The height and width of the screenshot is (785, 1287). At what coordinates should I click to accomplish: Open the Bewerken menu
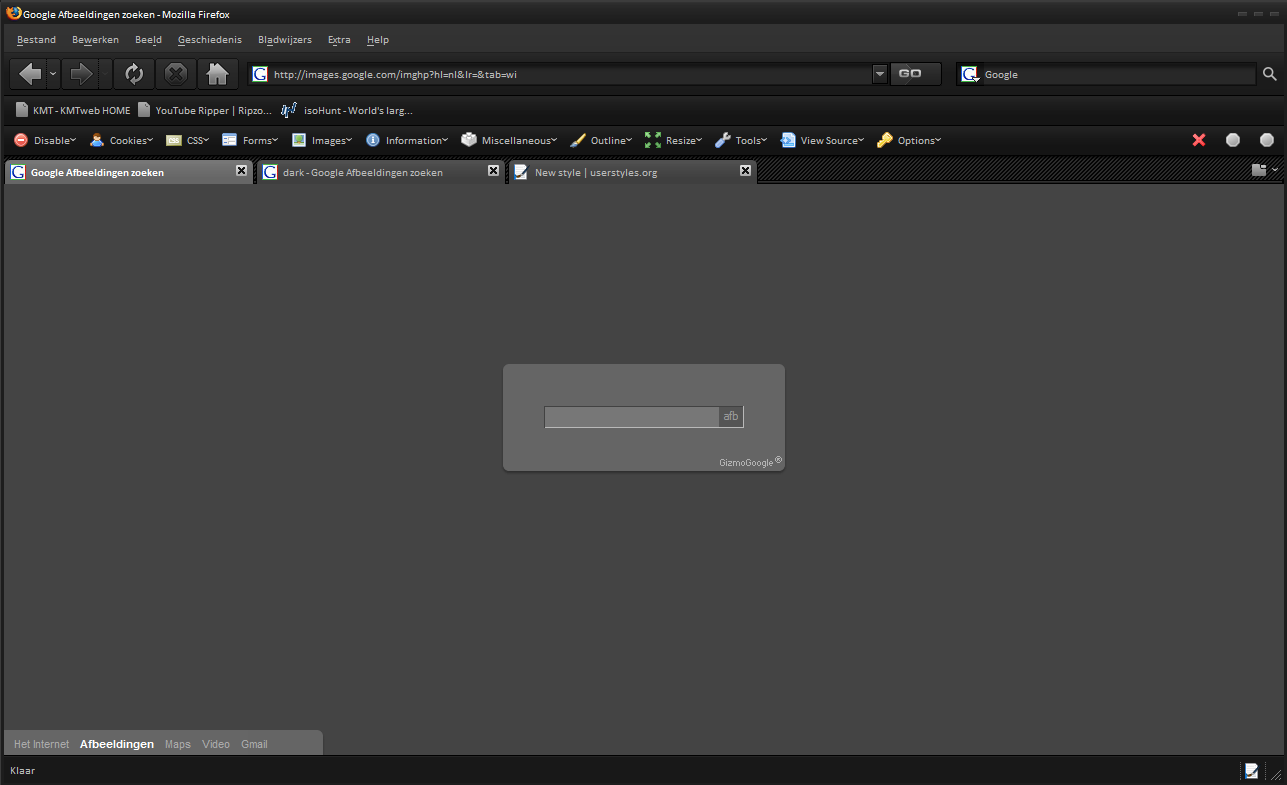coord(95,40)
